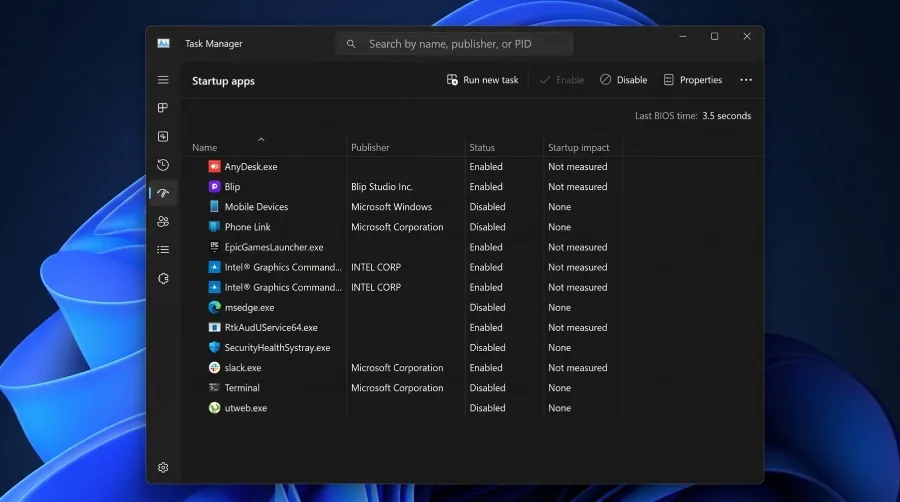Click Terminal's Disabled status cell
900x502 pixels.
coord(487,387)
